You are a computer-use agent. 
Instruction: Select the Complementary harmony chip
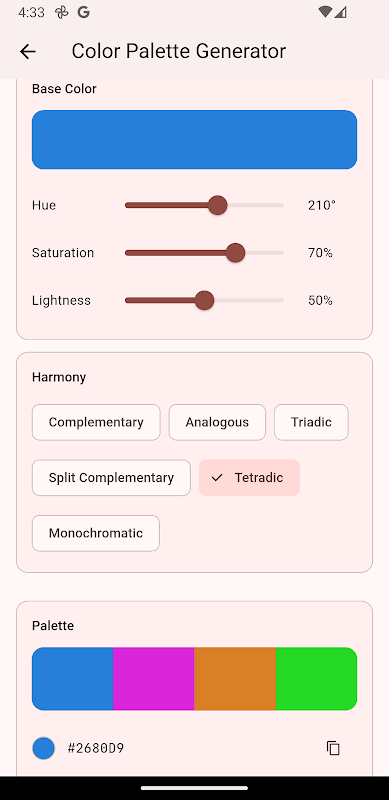coord(96,422)
